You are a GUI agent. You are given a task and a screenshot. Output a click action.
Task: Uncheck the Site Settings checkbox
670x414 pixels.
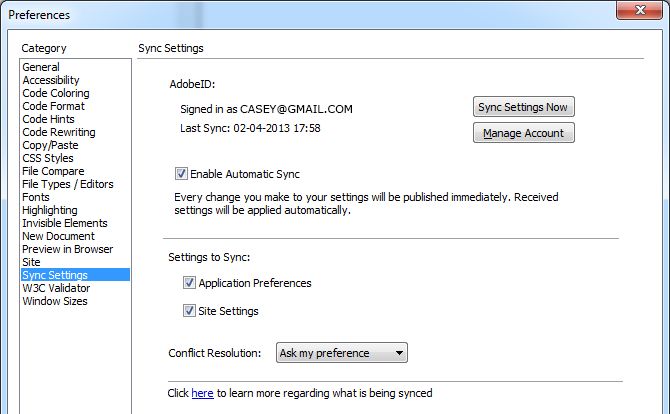click(189, 311)
